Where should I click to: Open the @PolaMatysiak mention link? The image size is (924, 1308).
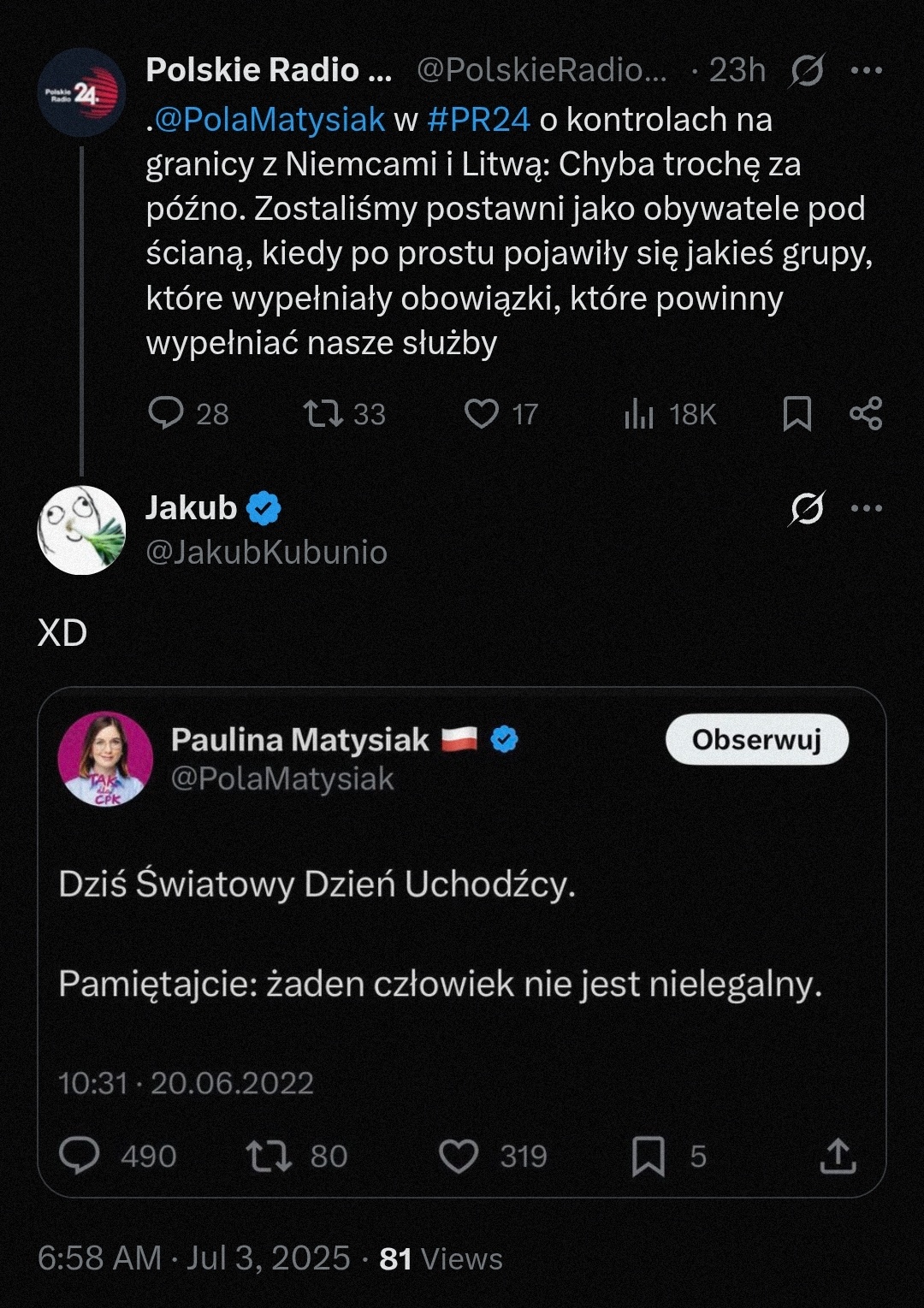(270, 120)
